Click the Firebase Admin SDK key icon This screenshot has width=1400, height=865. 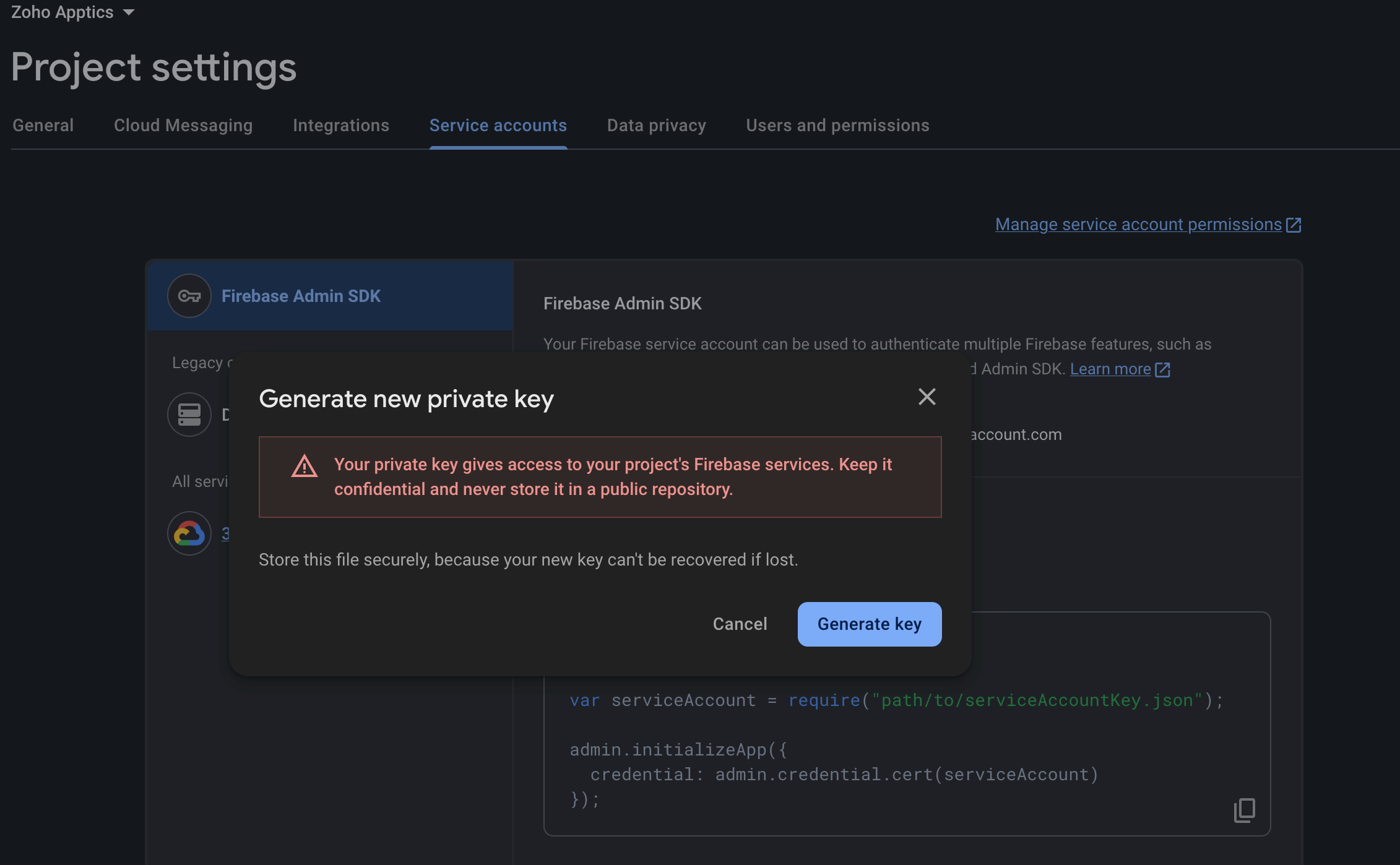[x=189, y=296]
